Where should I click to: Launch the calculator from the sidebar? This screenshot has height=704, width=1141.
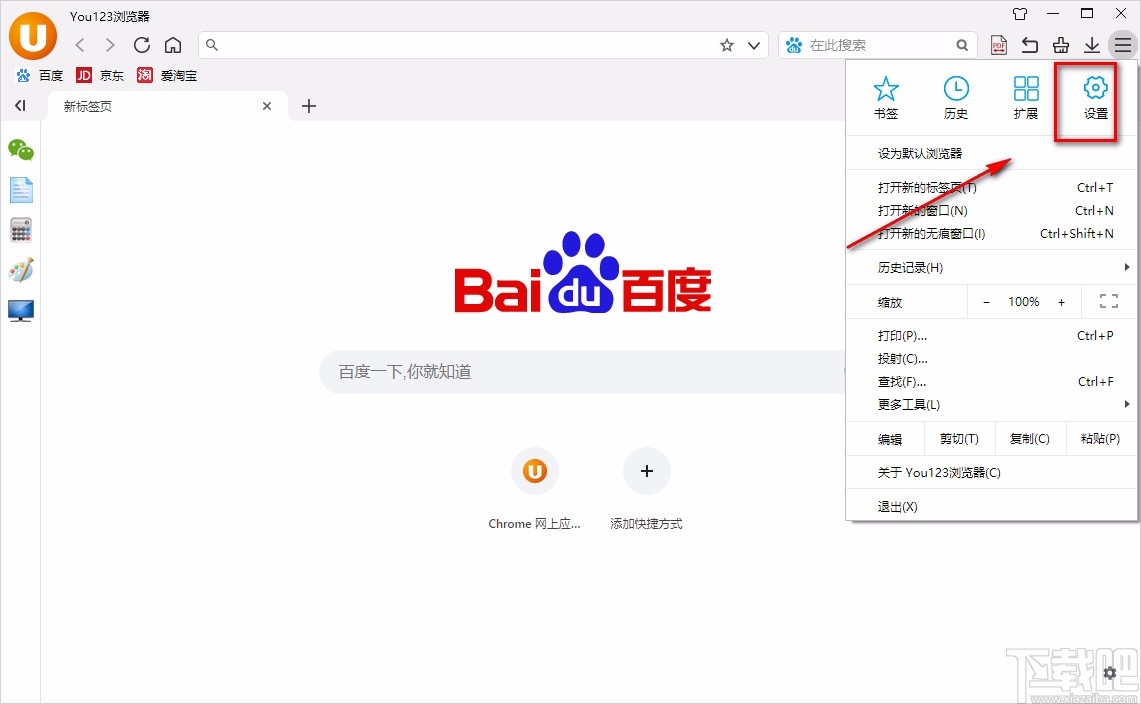[x=21, y=229]
